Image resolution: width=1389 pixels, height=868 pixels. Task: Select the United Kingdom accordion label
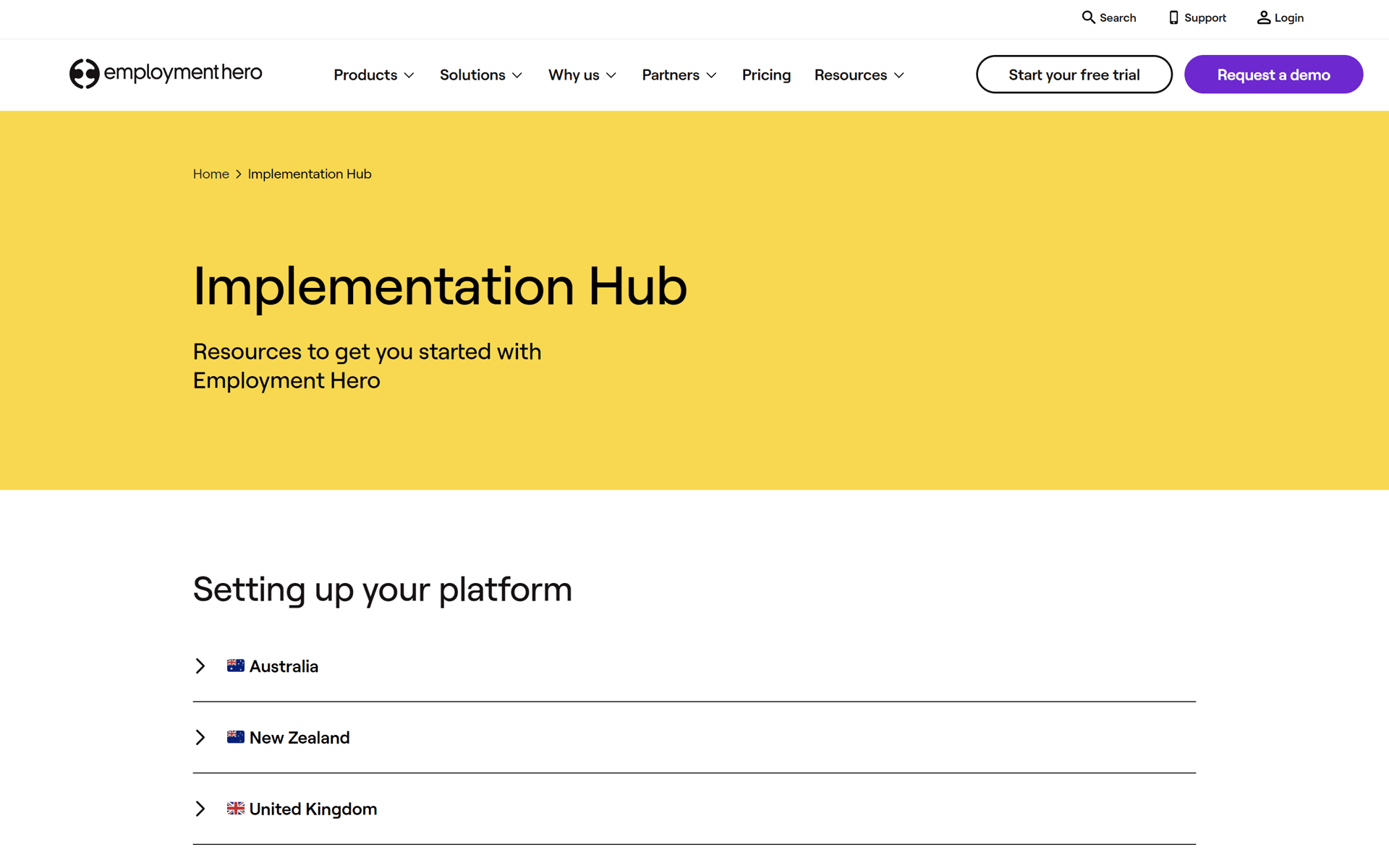click(x=313, y=809)
